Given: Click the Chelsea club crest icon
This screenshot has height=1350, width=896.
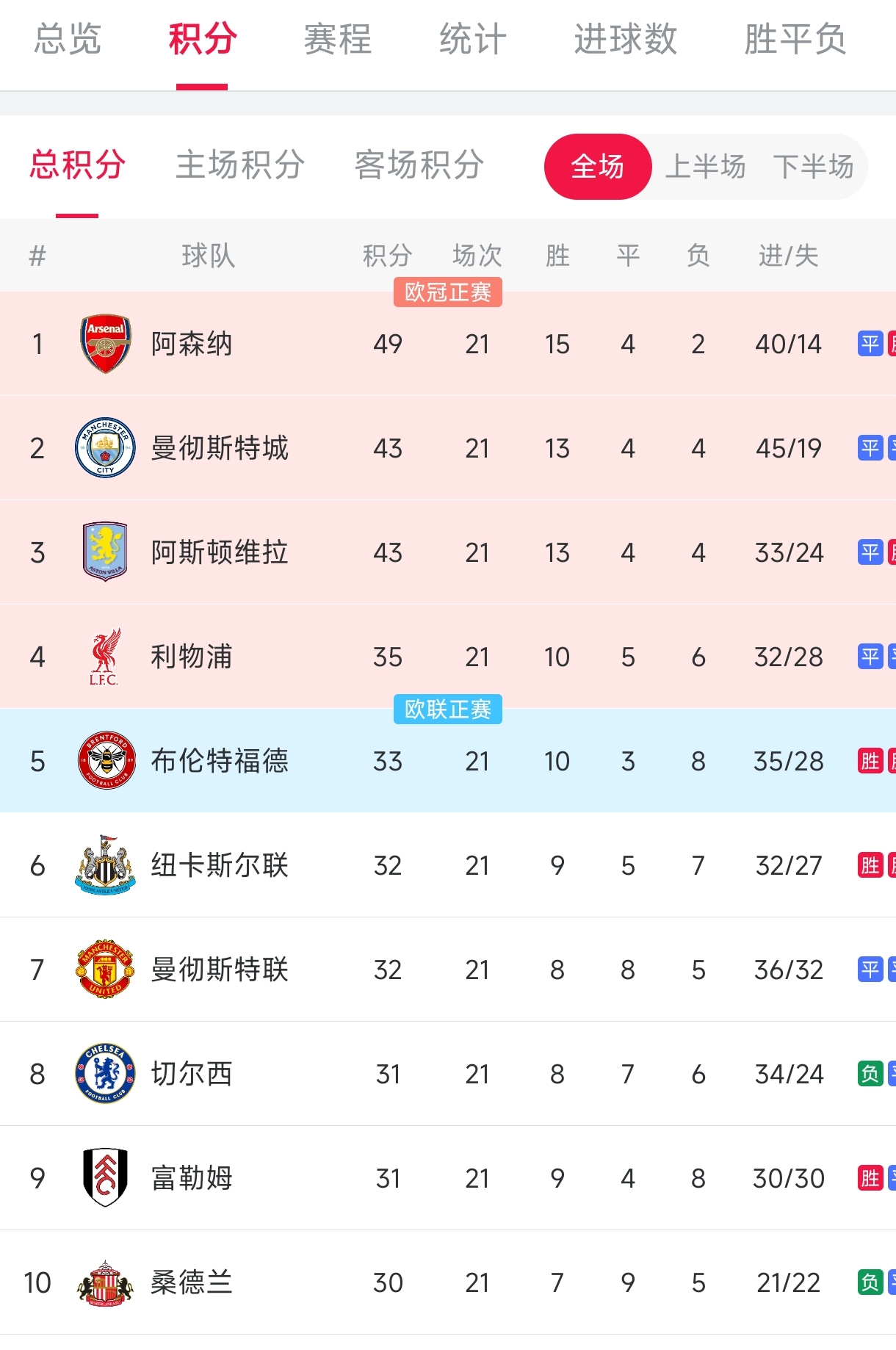Looking at the screenshot, I should coord(105,1074).
